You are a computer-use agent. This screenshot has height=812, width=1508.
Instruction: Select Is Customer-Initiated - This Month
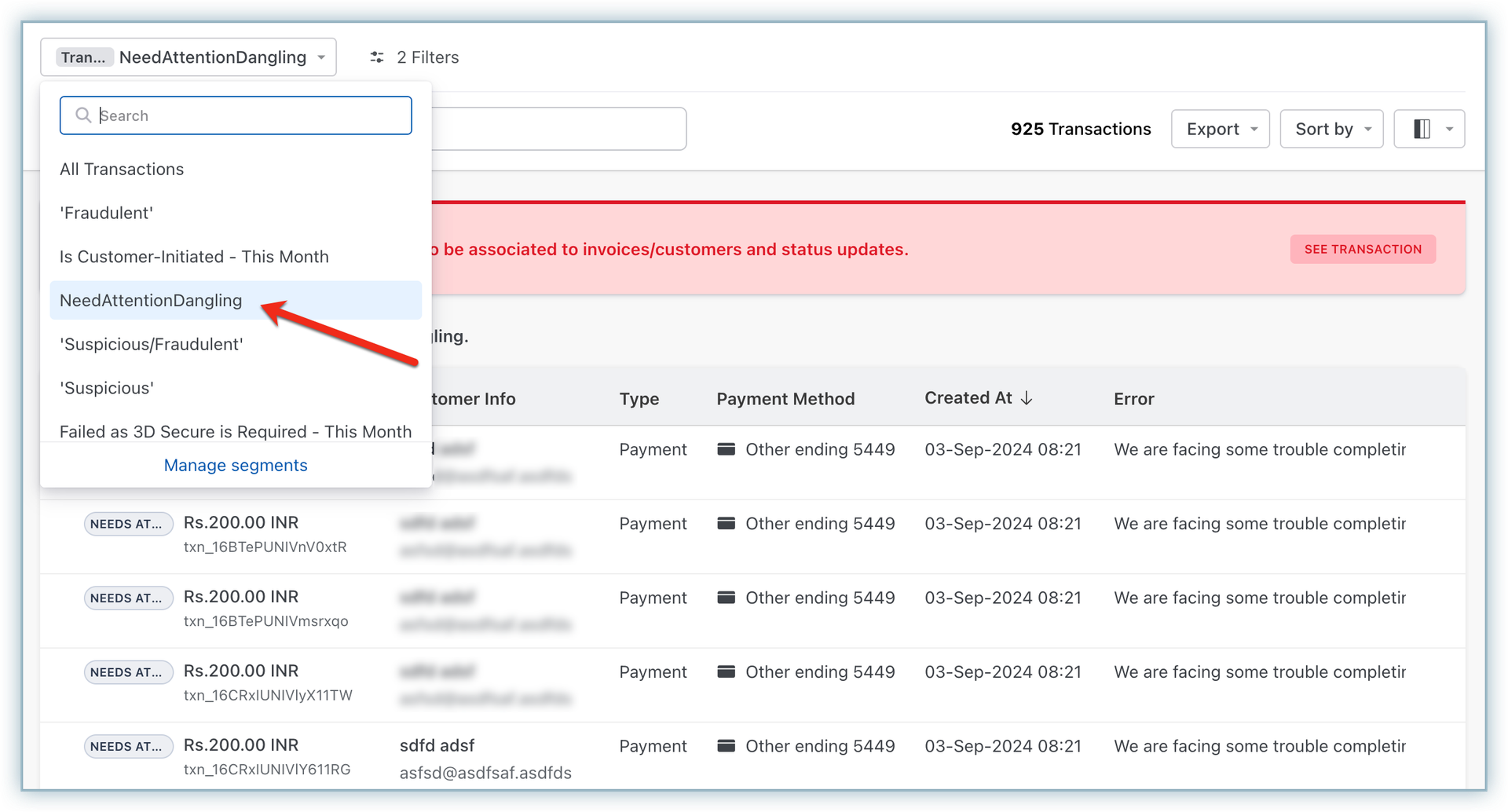coord(194,257)
